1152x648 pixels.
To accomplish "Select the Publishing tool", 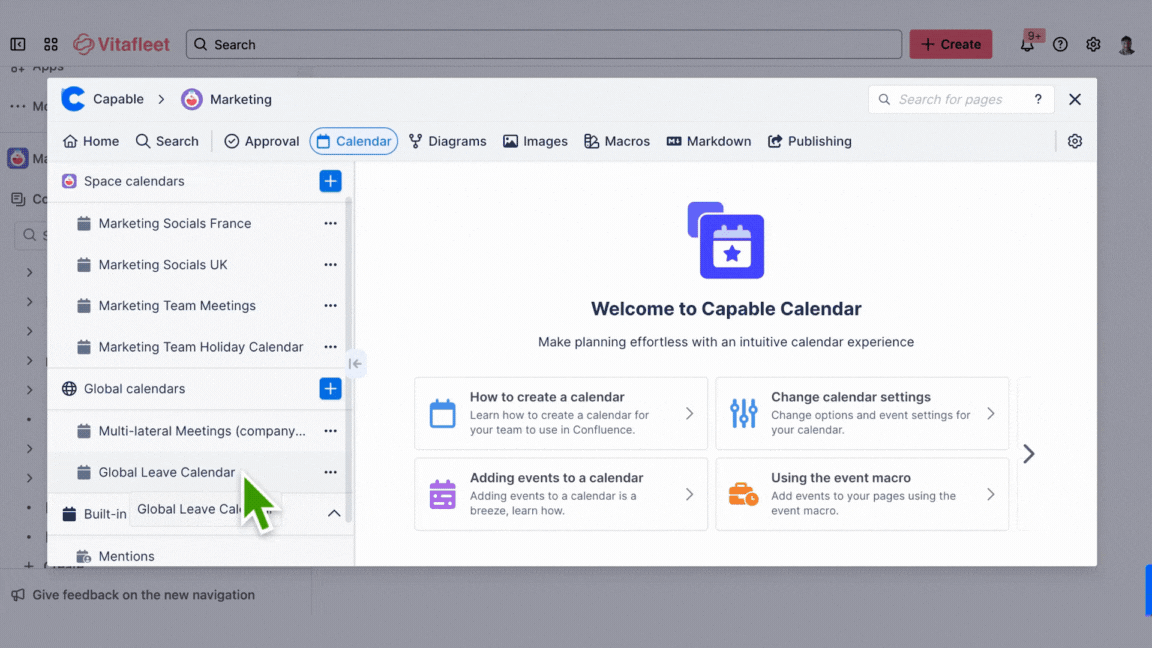I will [809, 141].
